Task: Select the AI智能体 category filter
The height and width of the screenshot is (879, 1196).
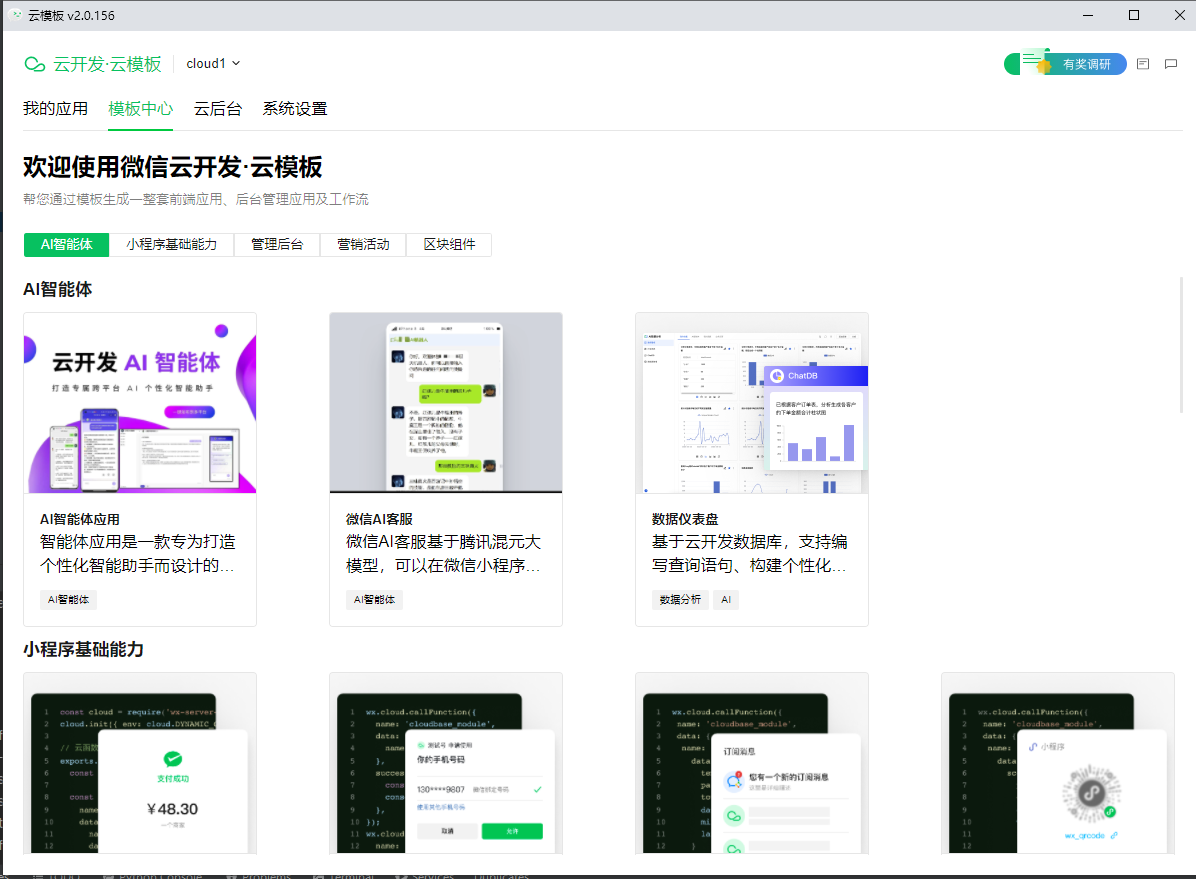Action: tap(66, 244)
